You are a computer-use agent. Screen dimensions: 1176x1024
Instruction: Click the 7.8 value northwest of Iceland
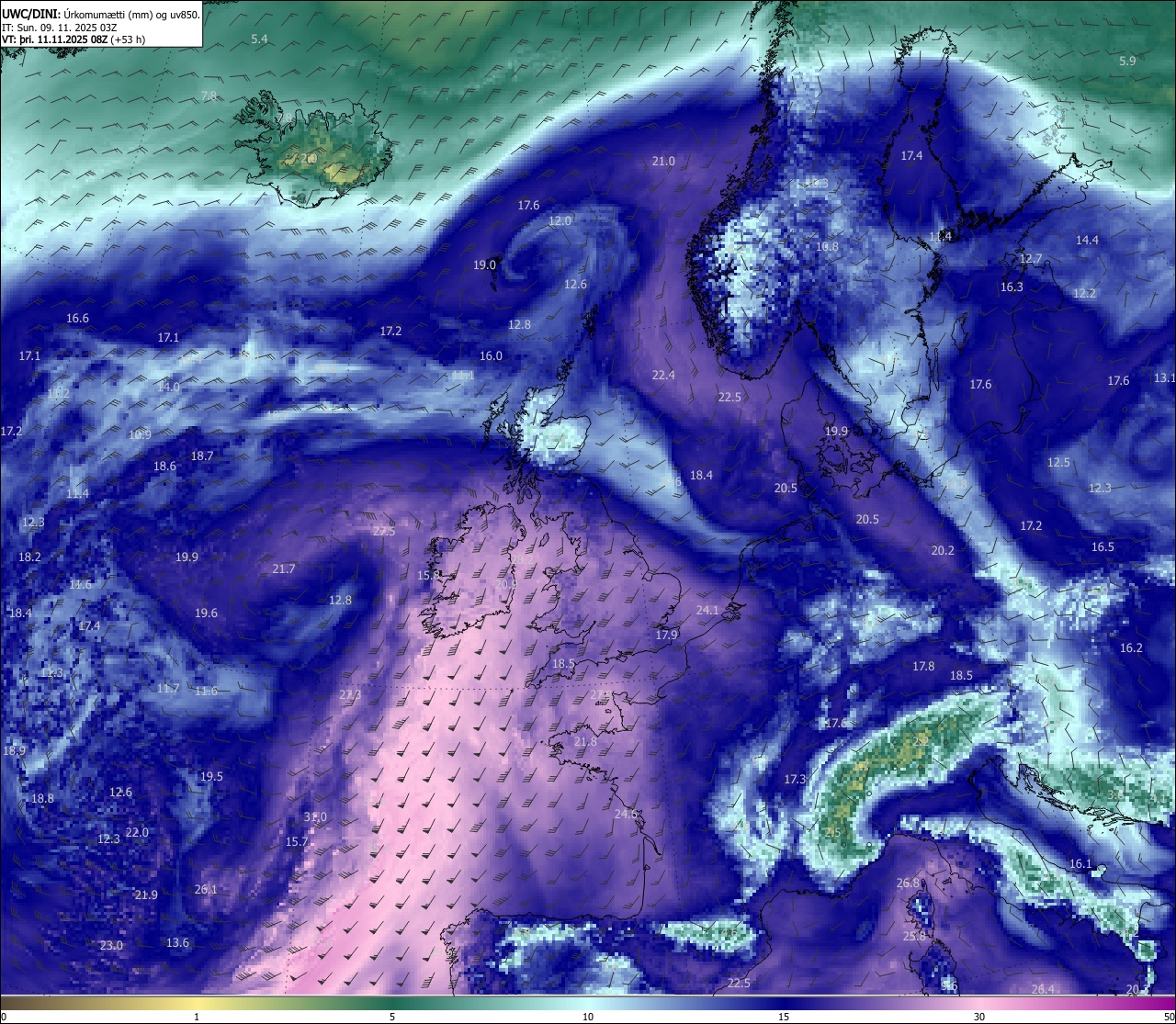pyautogui.click(x=209, y=96)
